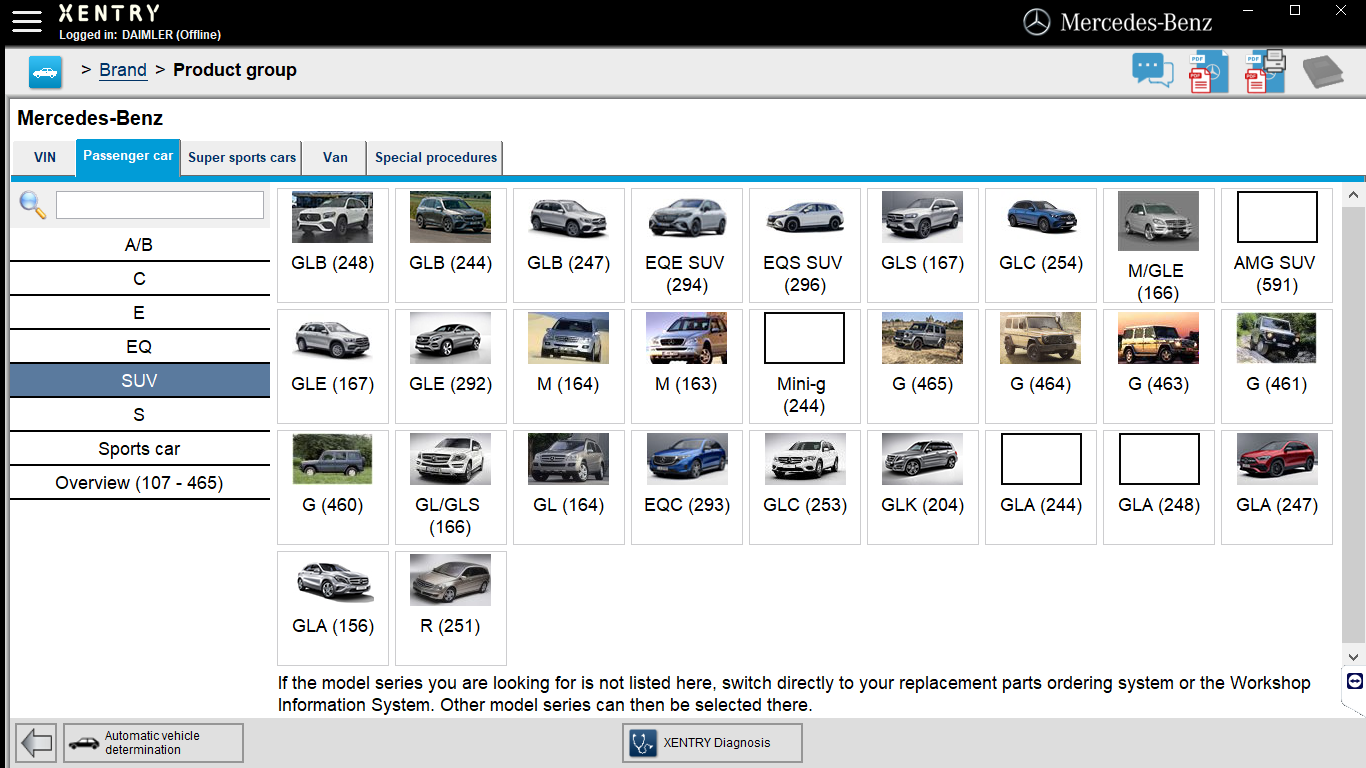1366x768 pixels.
Task: Launch XENTRY Diagnosis
Action: (x=711, y=743)
